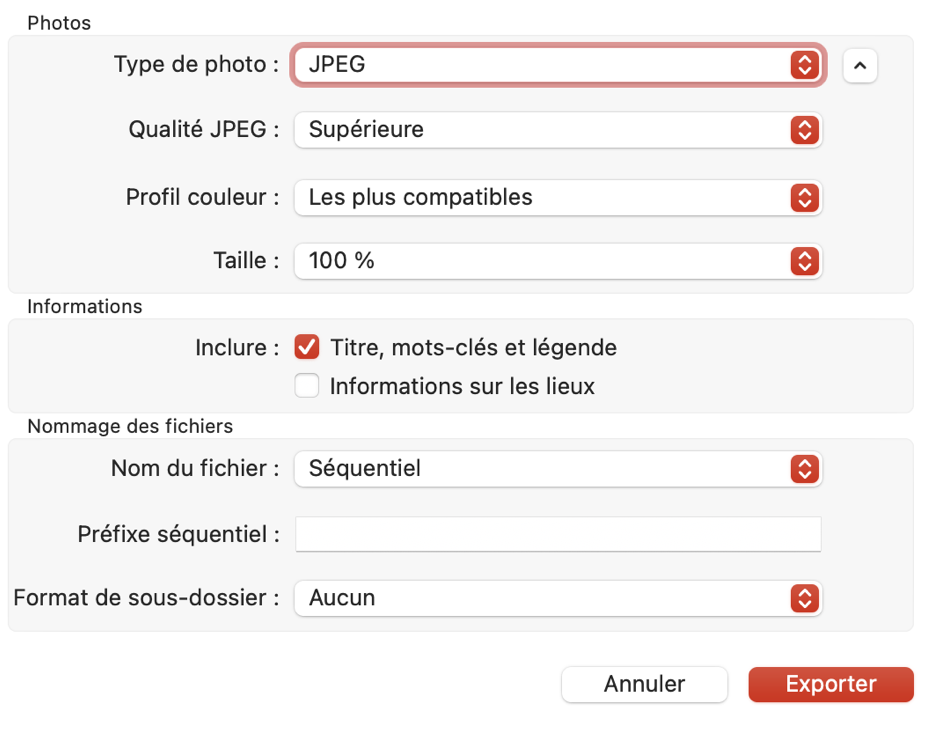The height and width of the screenshot is (732, 936).
Task: Collapse options with the chevron-up button
Action: pos(860,66)
